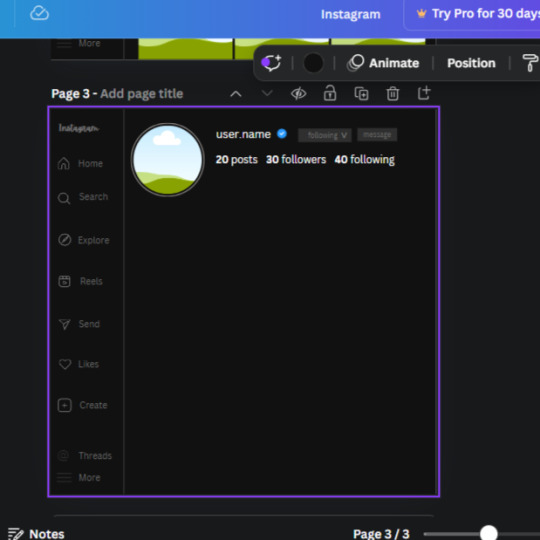Select the More label on Page 3

[x=89, y=478]
